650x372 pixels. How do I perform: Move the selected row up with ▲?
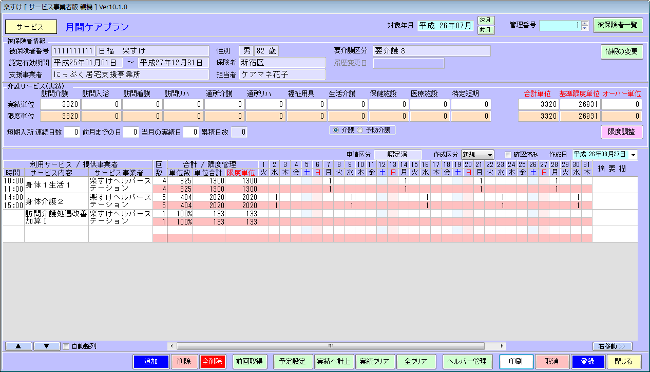(18, 346)
